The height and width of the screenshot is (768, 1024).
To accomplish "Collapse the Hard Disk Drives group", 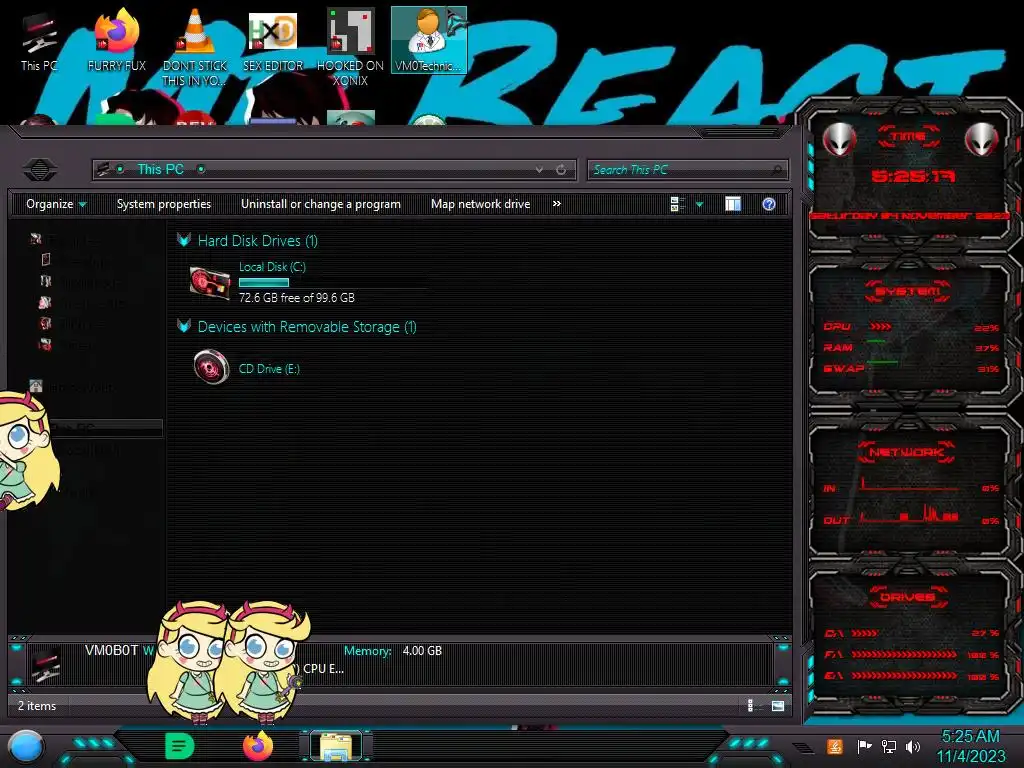I will [x=184, y=240].
